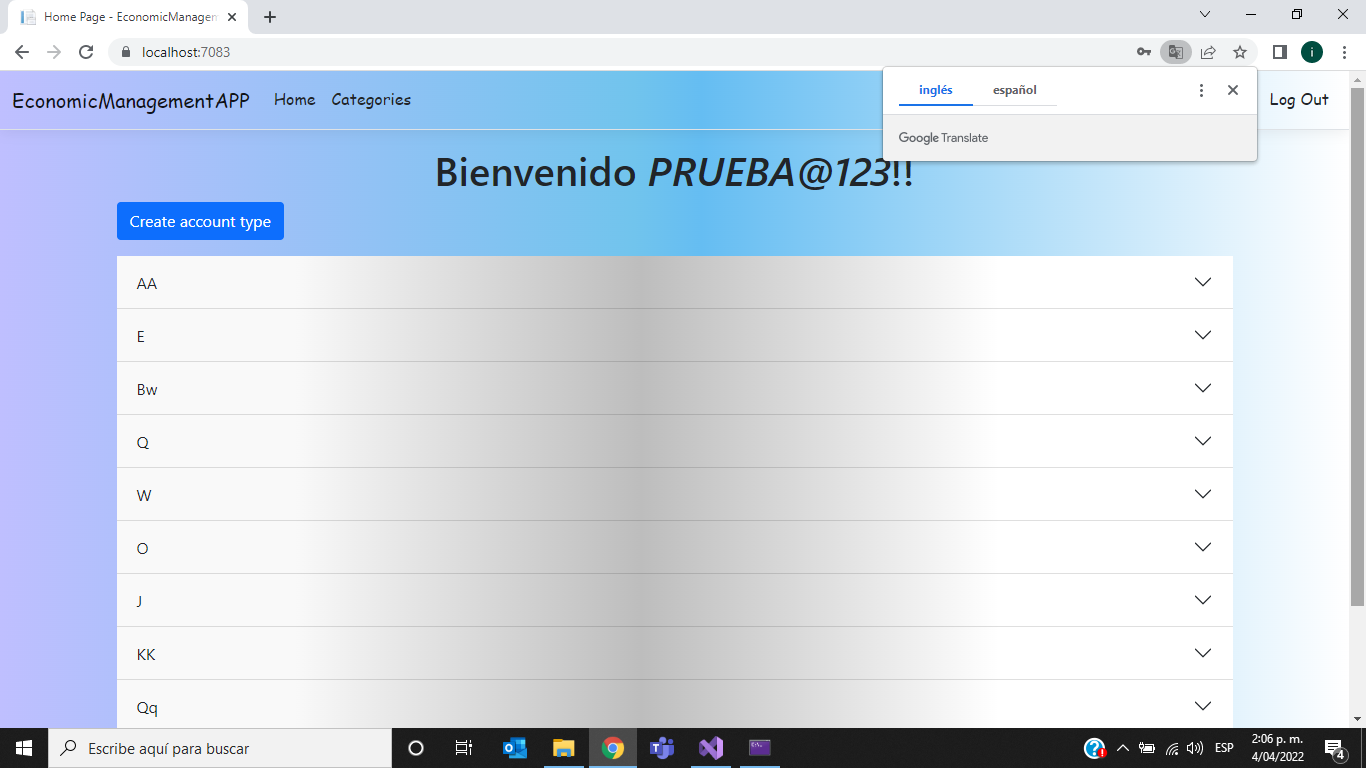Go to the Home nav link
Viewport: 1366px width, 768px height.
295,100
